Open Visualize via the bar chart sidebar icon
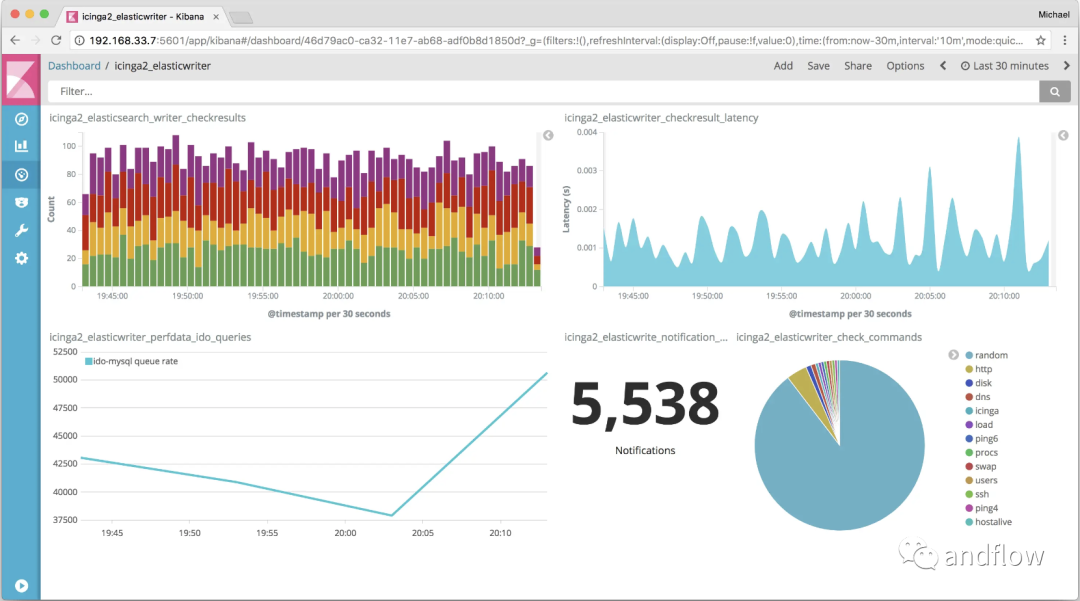The height and width of the screenshot is (601, 1080). 21,146
